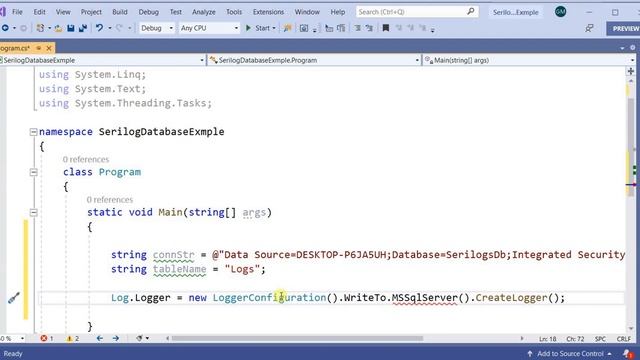Open the Tools menu
Screen dimensions: 640x360
[x=234, y=12]
